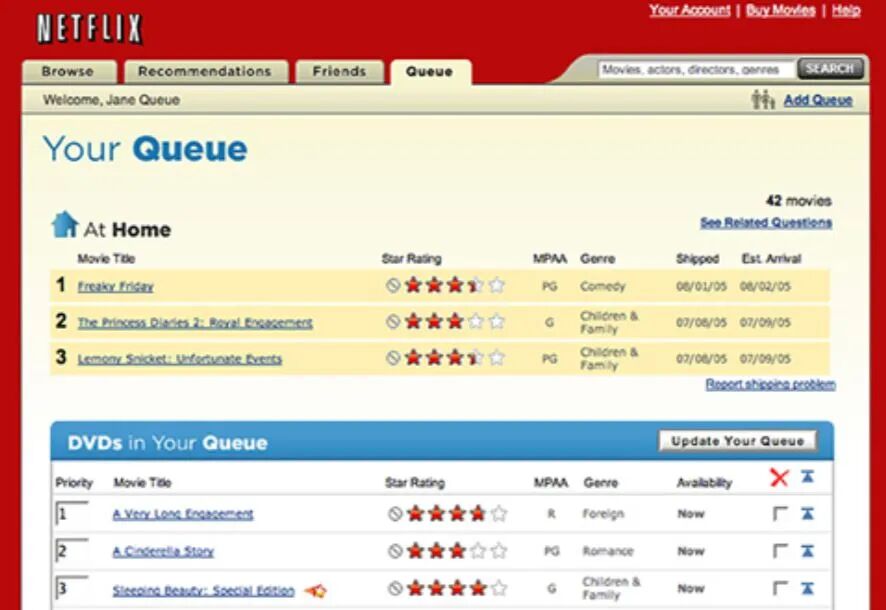Viewport: 886px width, 610px height.
Task: Click shipped date 08/01/05 for Freaky Friday
Action: pyautogui.click(x=701, y=286)
